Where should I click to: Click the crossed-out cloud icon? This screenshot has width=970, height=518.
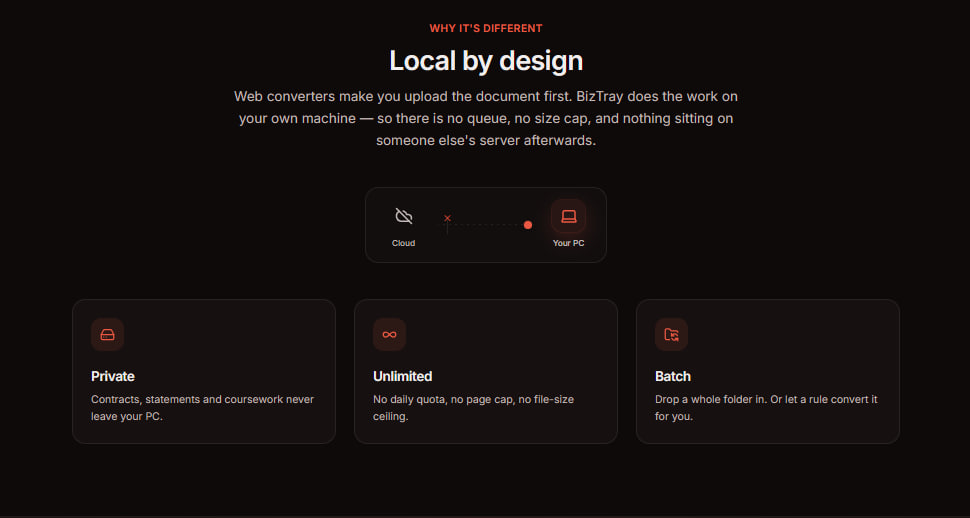pos(403,216)
